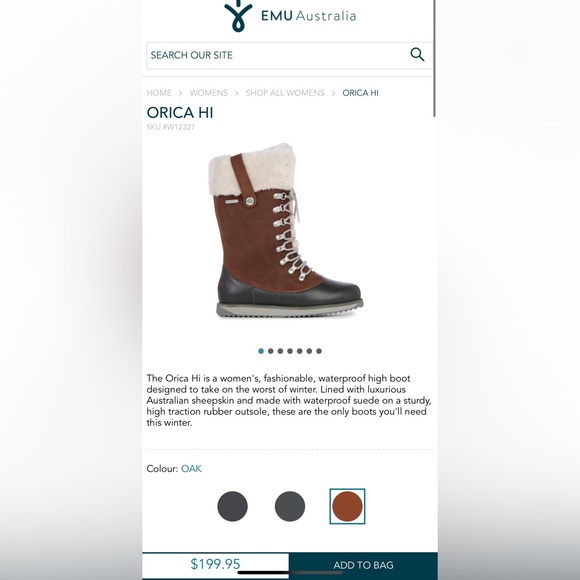Jump to the third carousel dot
The width and height of the screenshot is (580, 580).
point(280,351)
